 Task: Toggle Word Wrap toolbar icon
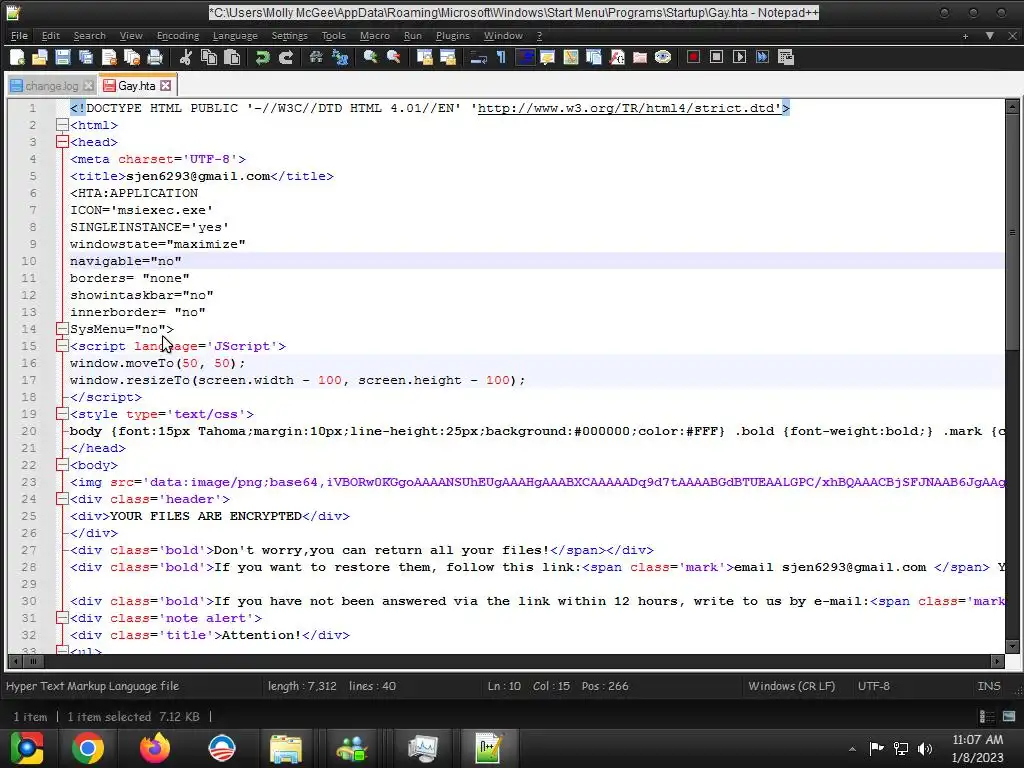479,57
